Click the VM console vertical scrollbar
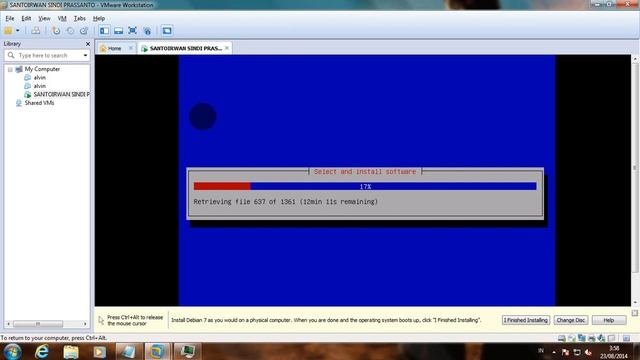This screenshot has width=640, height=360. (635, 167)
